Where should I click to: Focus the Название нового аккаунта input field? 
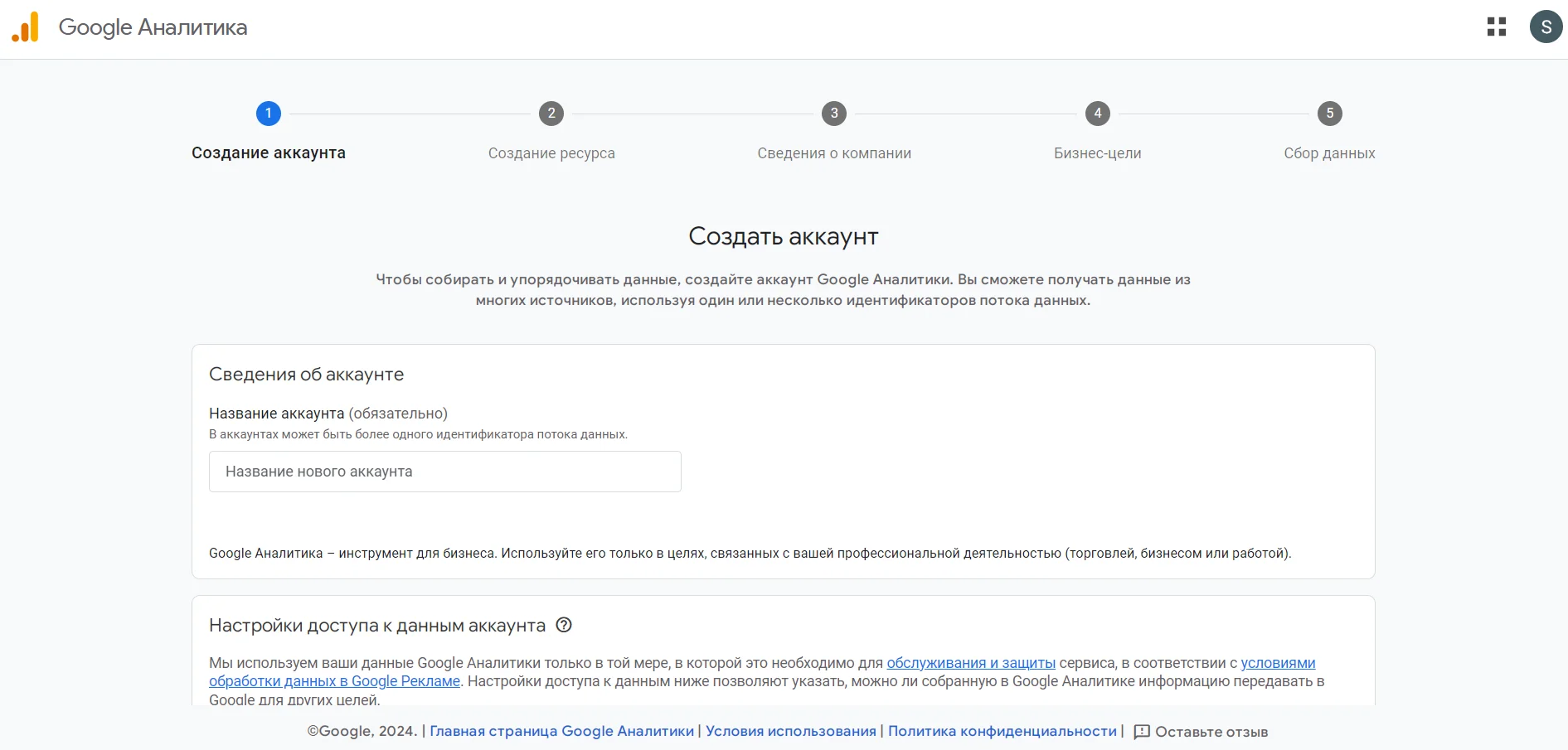(445, 472)
